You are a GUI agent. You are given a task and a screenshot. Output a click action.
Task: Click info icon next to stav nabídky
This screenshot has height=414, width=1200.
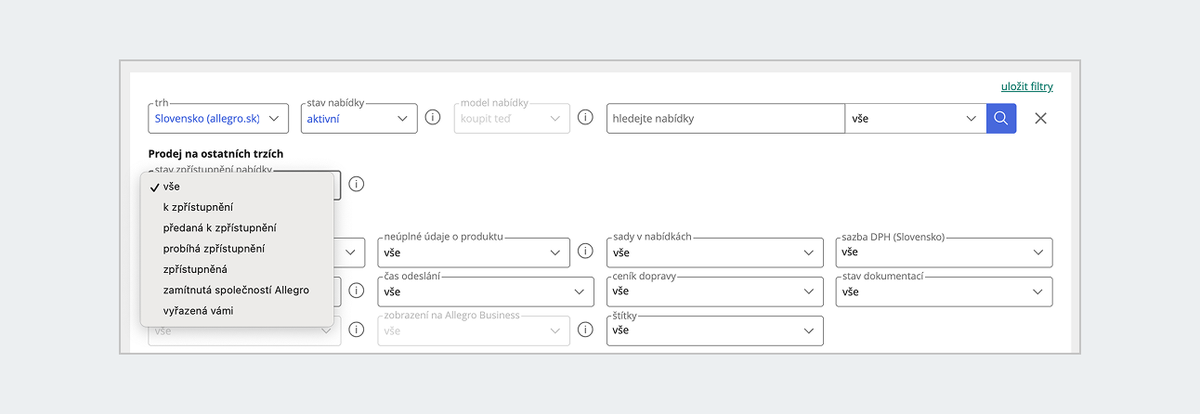(433, 118)
